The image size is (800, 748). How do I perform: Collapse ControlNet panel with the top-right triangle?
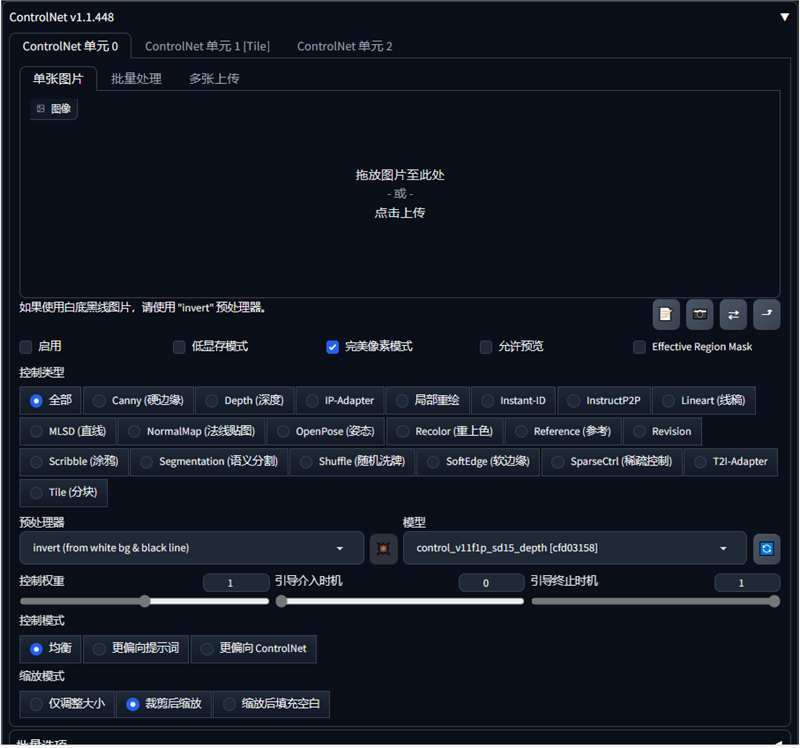coord(784,16)
